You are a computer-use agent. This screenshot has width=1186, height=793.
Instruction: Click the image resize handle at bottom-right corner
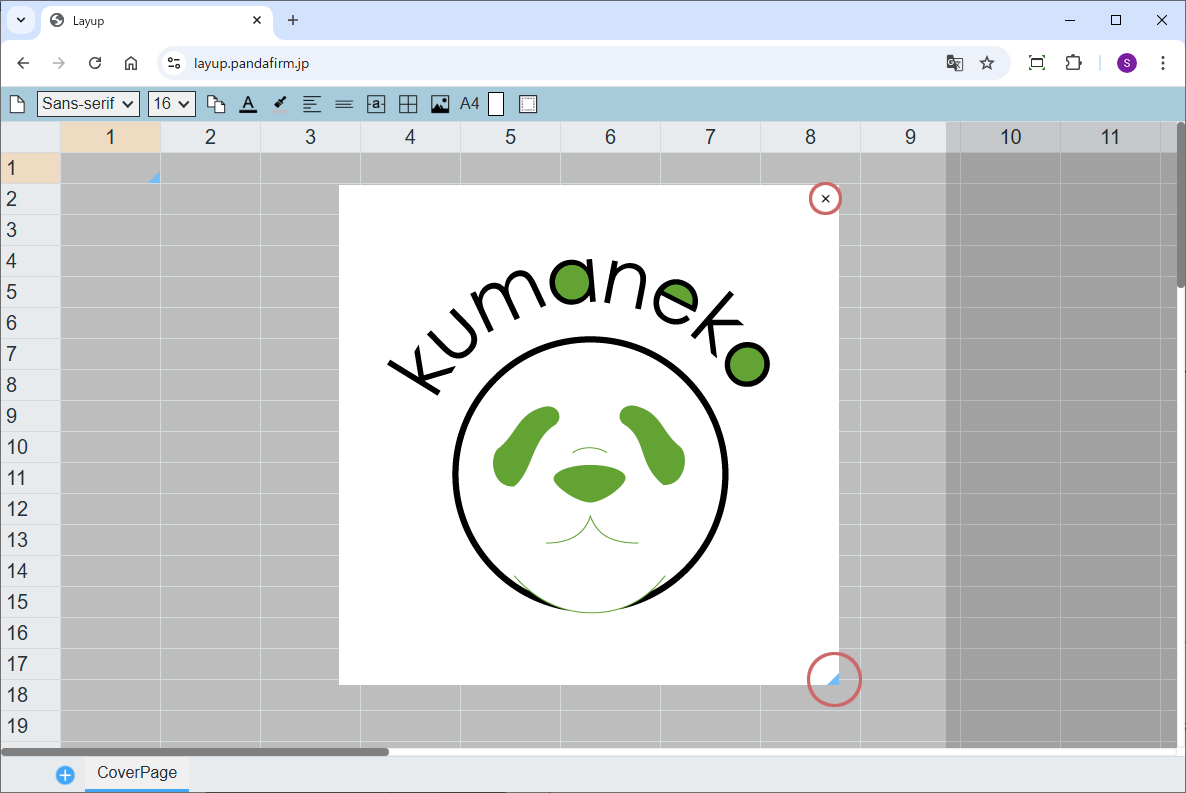832,679
